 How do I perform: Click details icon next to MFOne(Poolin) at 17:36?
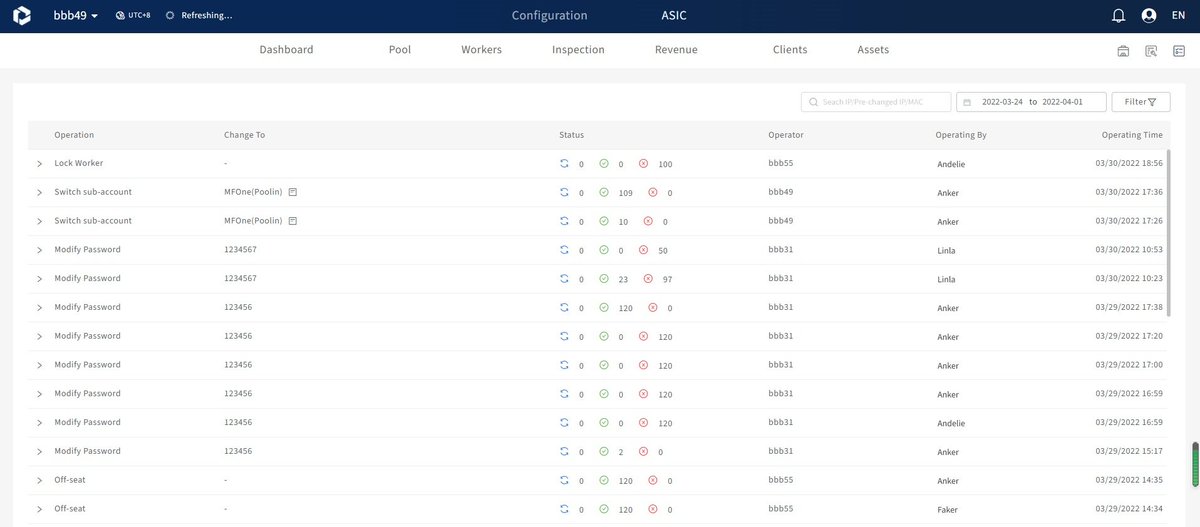293,192
